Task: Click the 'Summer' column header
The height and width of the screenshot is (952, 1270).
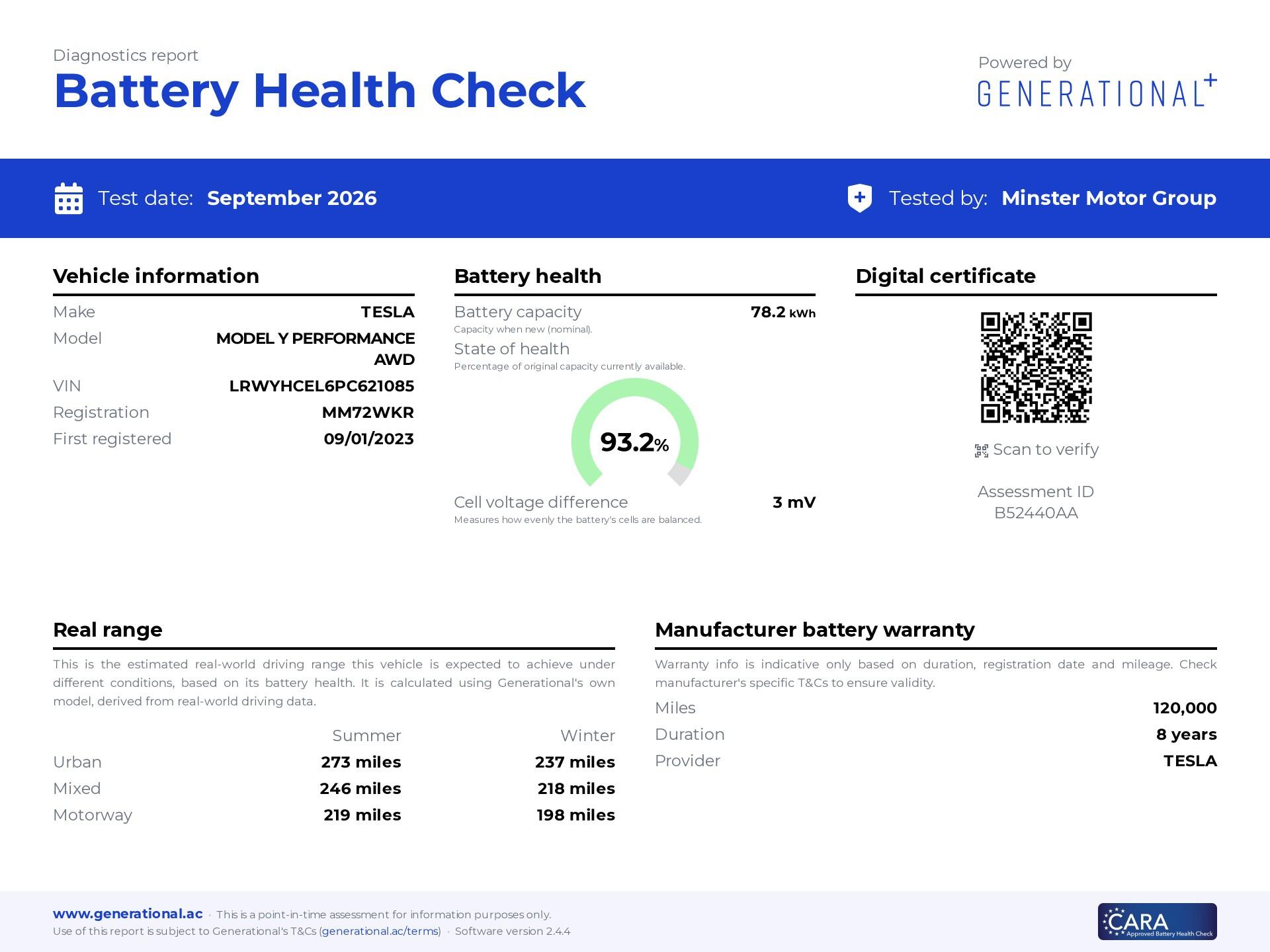Action: (x=366, y=736)
